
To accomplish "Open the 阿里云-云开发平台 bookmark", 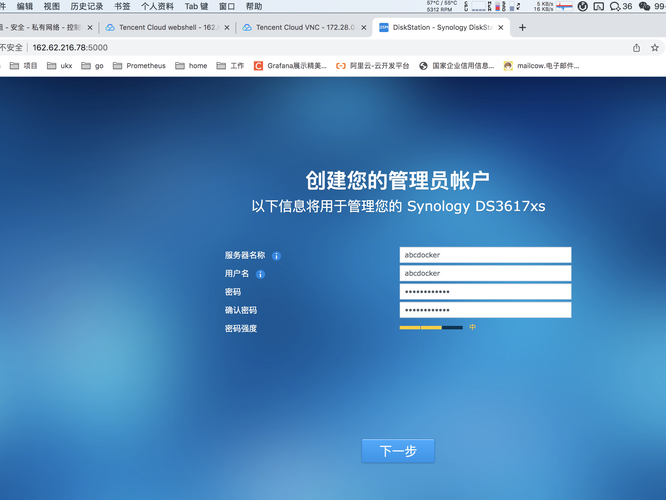I will pyautogui.click(x=373, y=66).
